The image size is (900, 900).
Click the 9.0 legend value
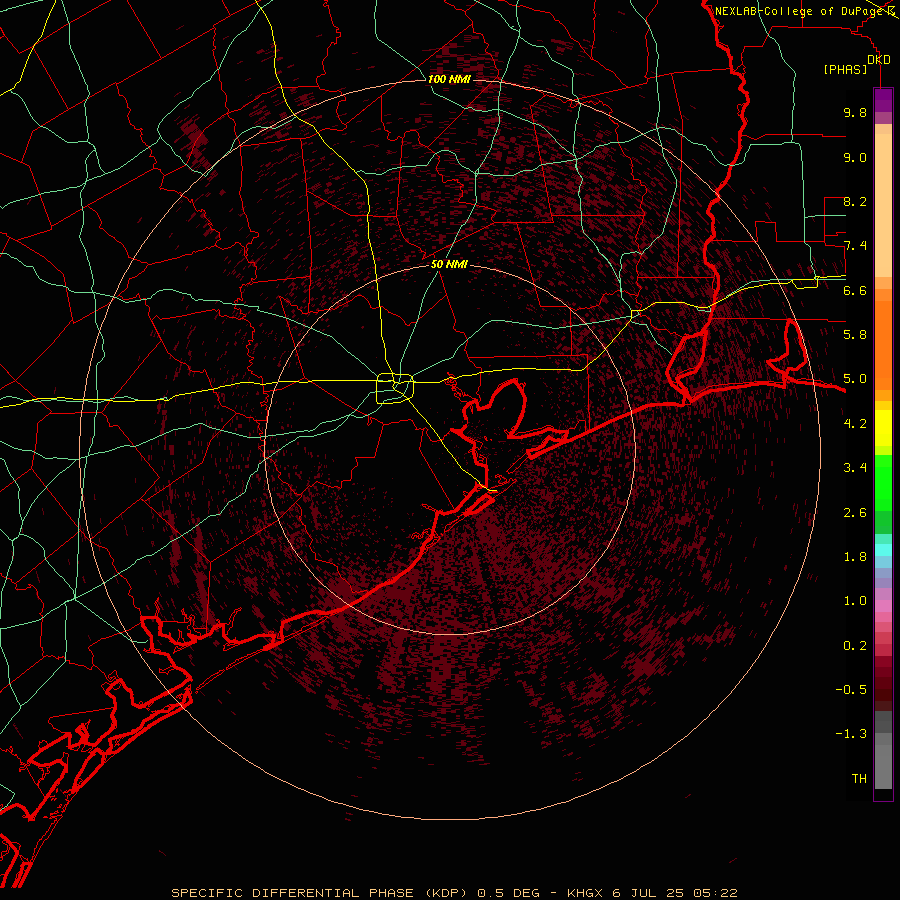pyautogui.click(x=855, y=157)
